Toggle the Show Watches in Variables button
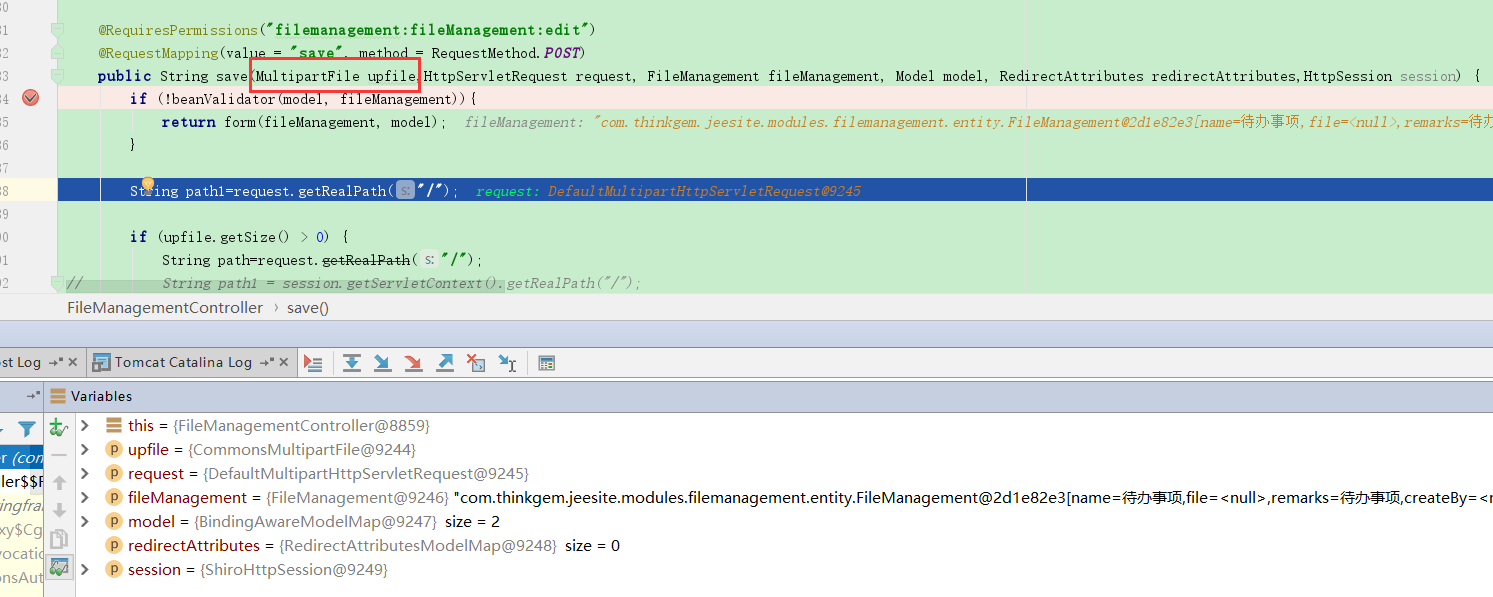 pyautogui.click(x=58, y=567)
